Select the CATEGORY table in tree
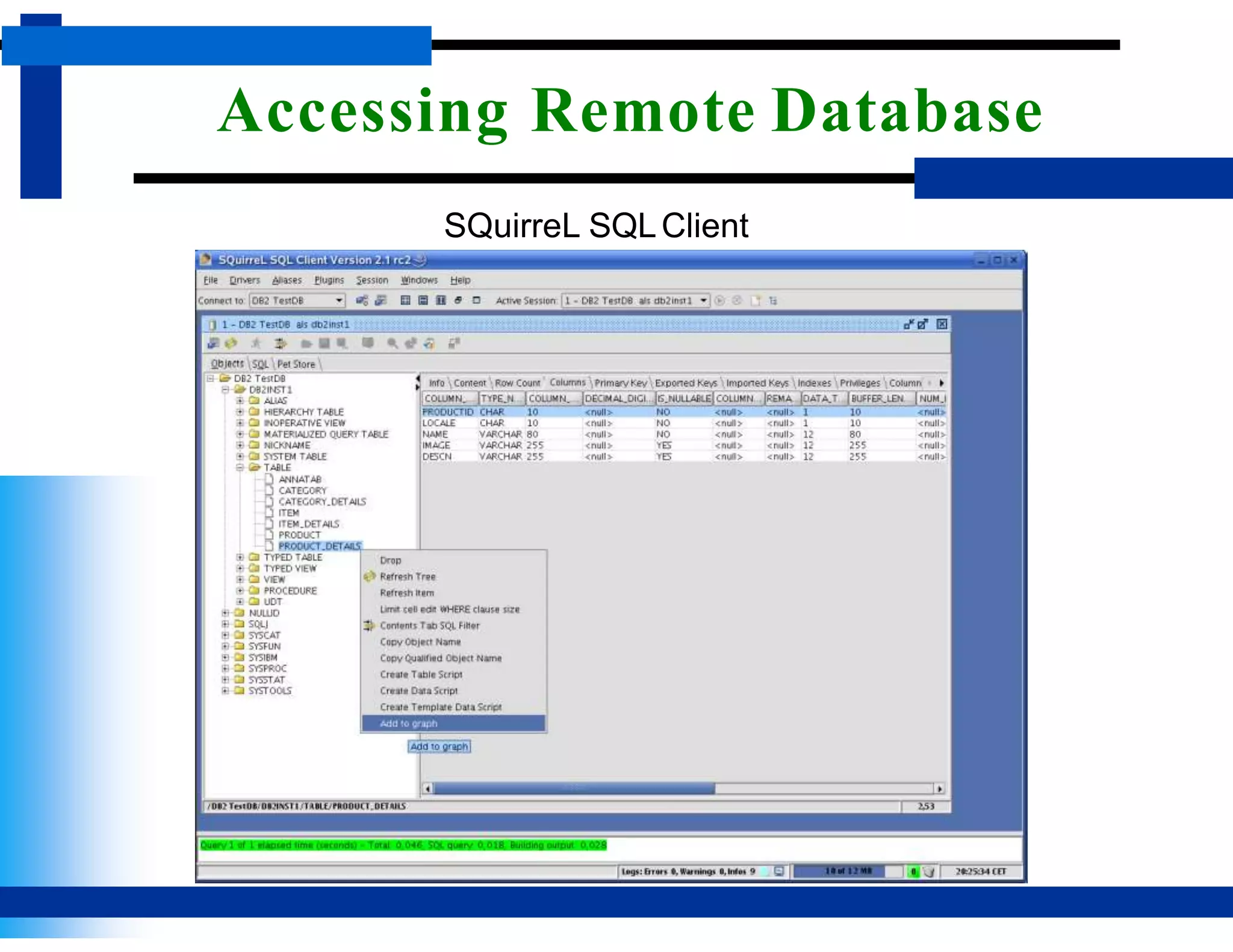1233x952 pixels. click(302, 490)
